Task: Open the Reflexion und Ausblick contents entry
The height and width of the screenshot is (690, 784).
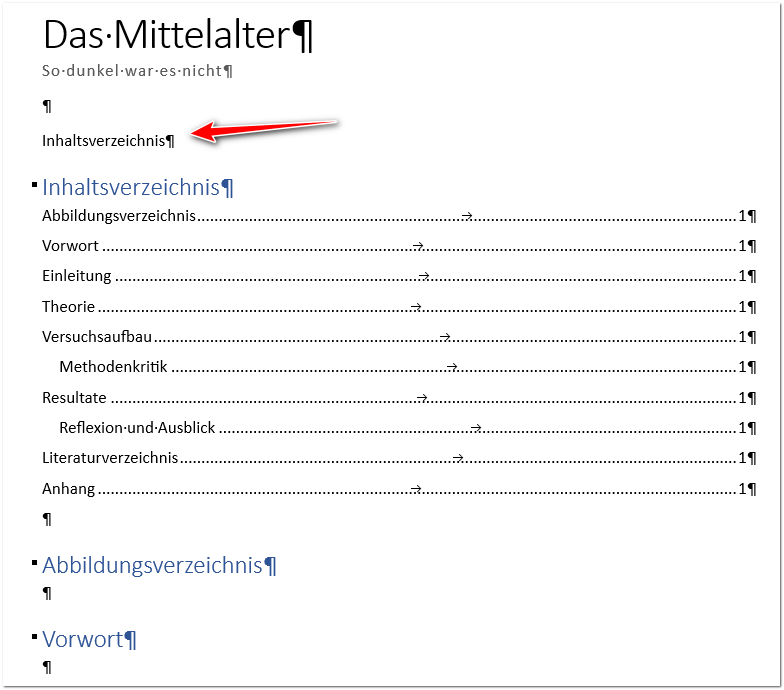Action: 137,428
